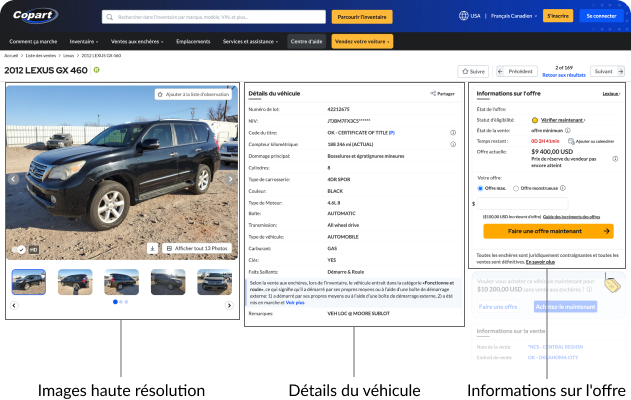Viewport: 631px width, 400px height.
Task: Open the Français Canadien language dropdown
Action: (515, 16)
